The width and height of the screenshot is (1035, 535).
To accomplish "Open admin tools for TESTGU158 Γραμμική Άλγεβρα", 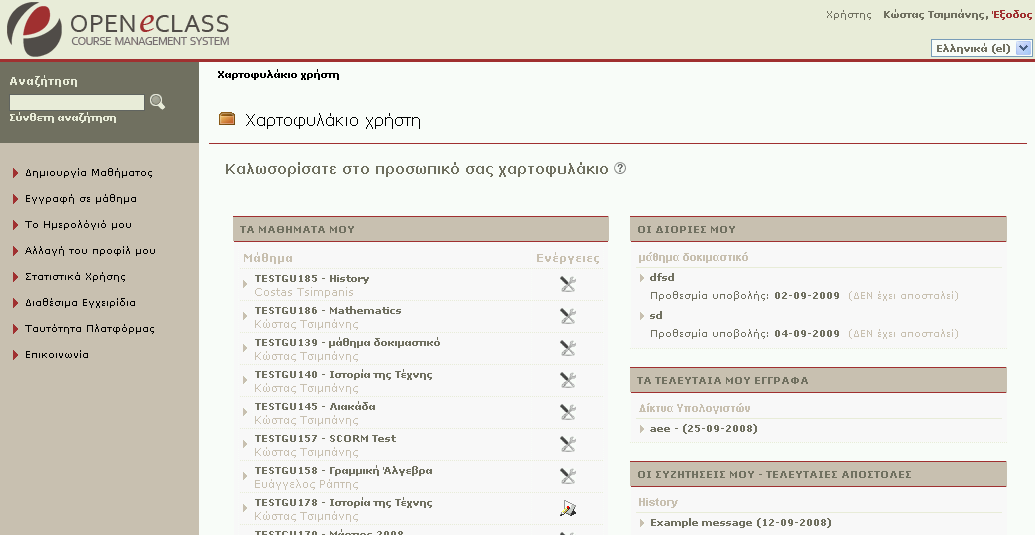I will pyautogui.click(x=568, y=476).
